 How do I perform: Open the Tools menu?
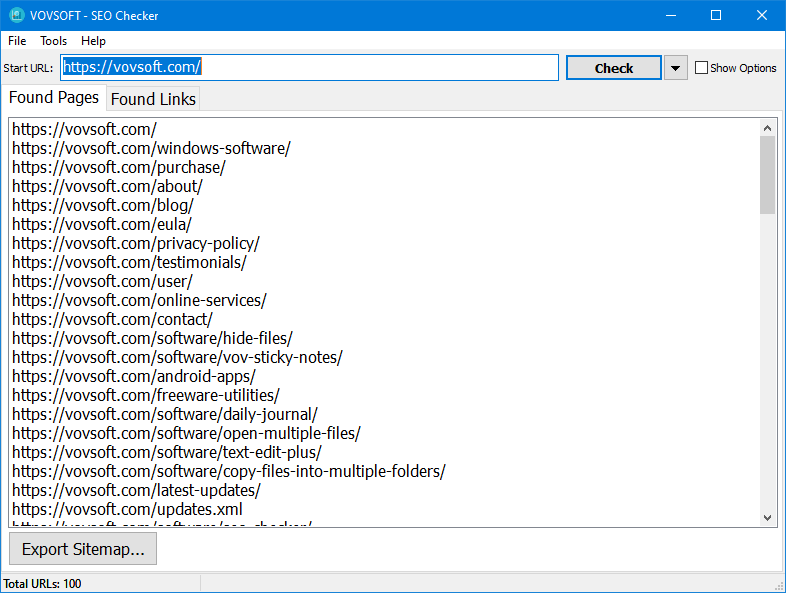point(54,41)
